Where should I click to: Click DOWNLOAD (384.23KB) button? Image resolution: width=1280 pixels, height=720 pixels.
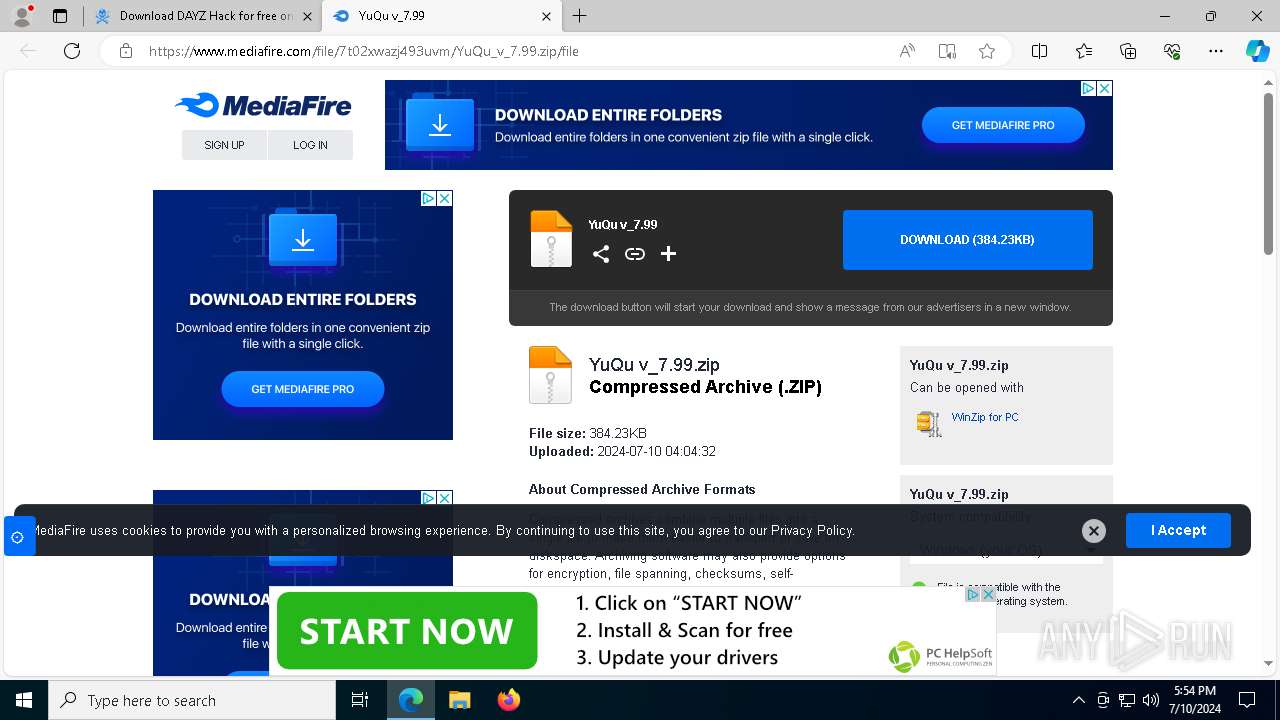(x=967, y=240)
